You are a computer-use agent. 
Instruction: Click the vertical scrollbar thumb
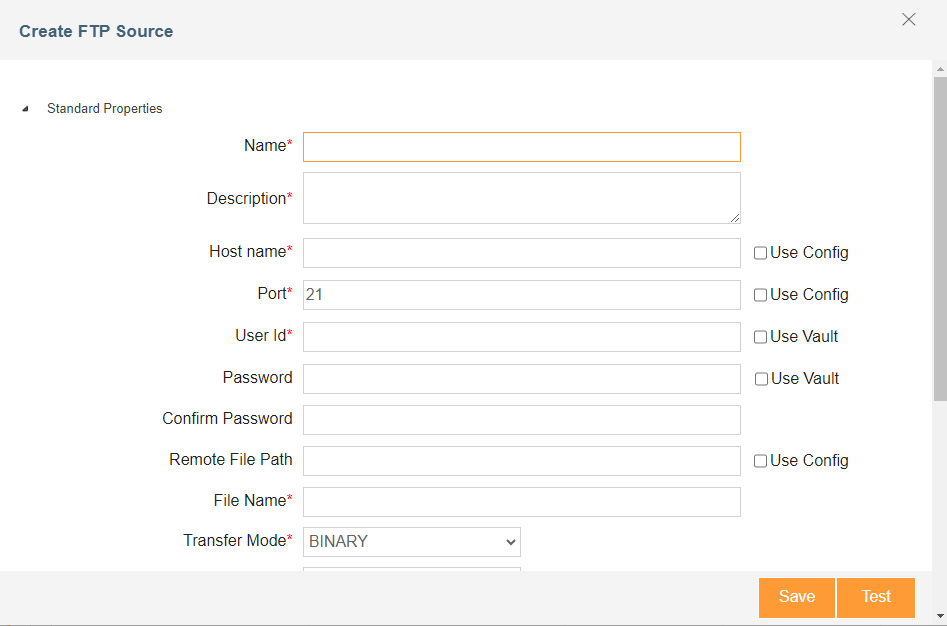coord(940,238)
